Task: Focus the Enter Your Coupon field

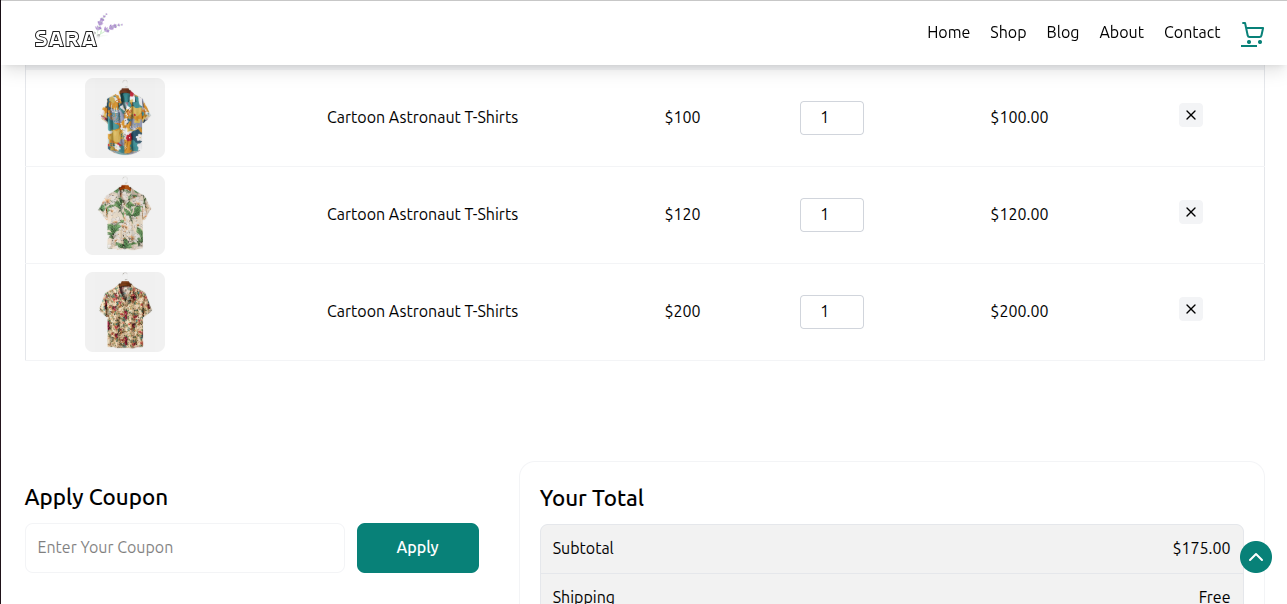Action: click(x=185, y=548)
